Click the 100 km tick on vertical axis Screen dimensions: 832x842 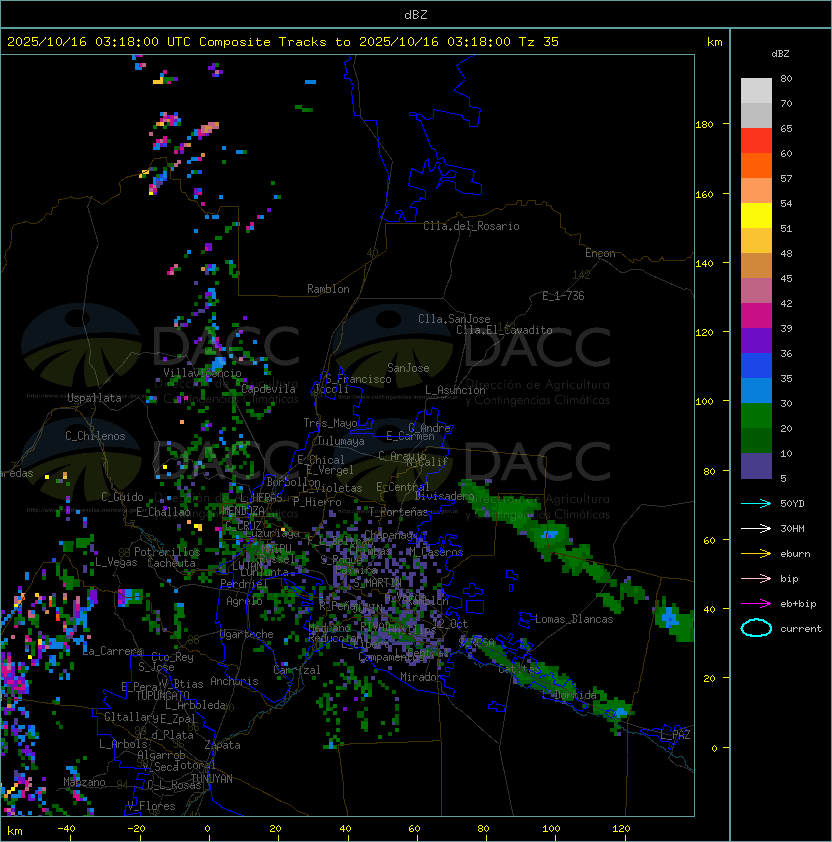704,402
